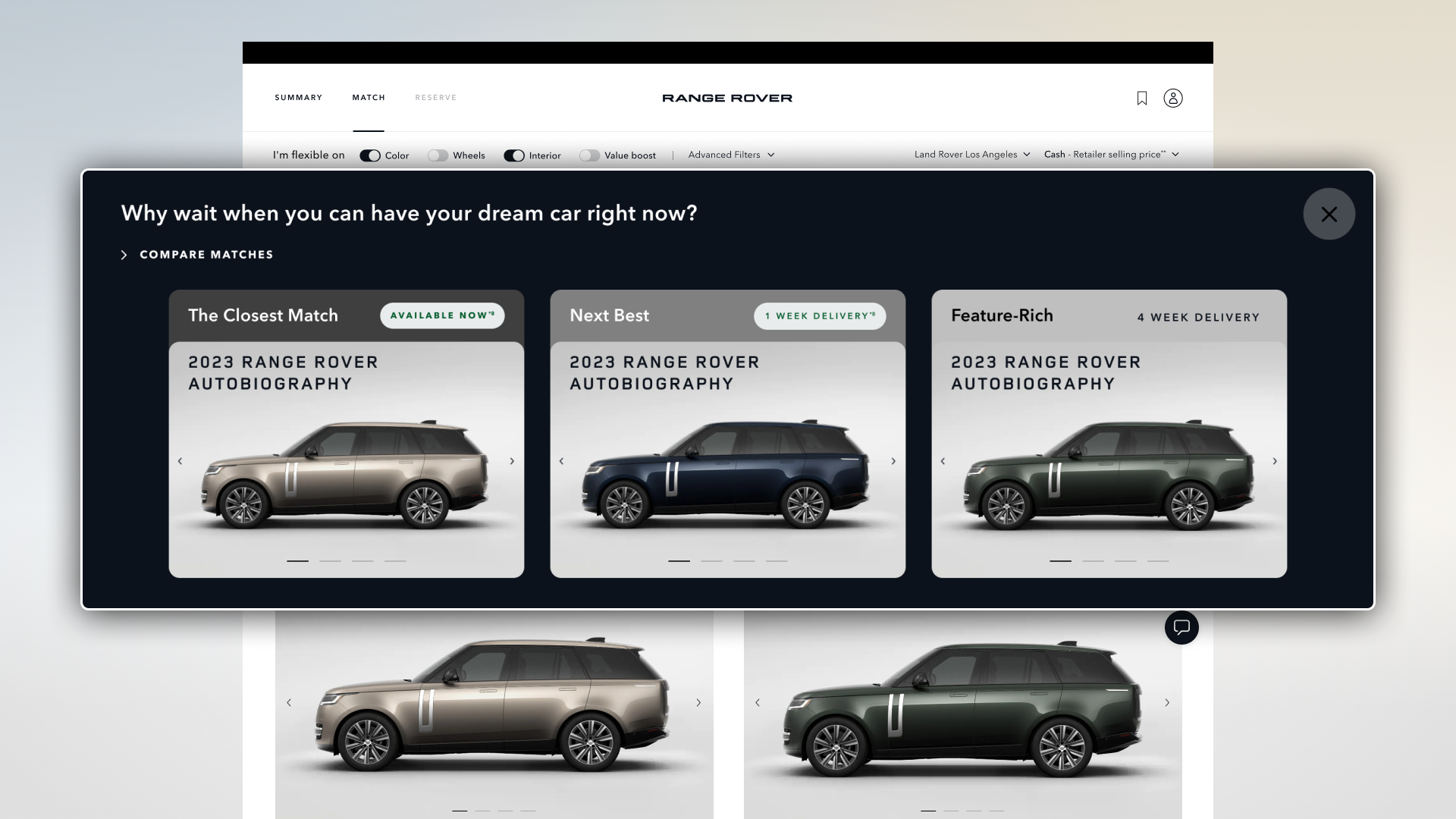Image resolution: width=1456 pixels, height=819 pixels.
Task: Show next image on The Closest Match card
Action: click(512, 461)
